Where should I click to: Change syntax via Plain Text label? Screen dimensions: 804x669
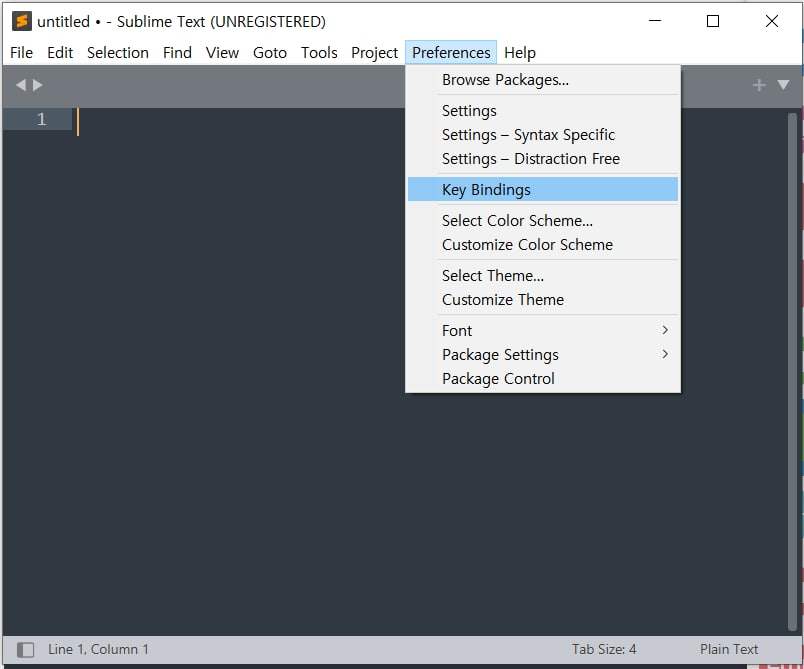(x=729, y=650)
